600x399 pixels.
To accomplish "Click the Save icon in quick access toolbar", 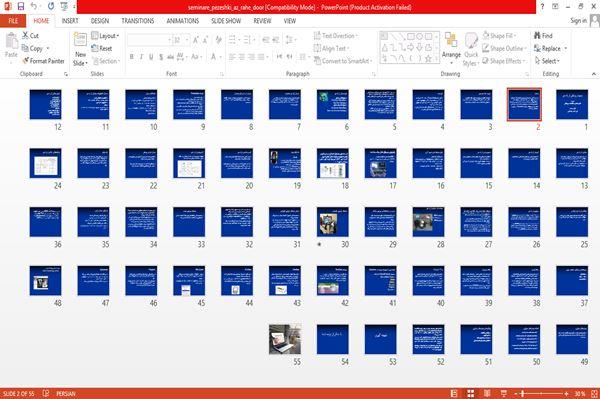I will click(21, 7).
